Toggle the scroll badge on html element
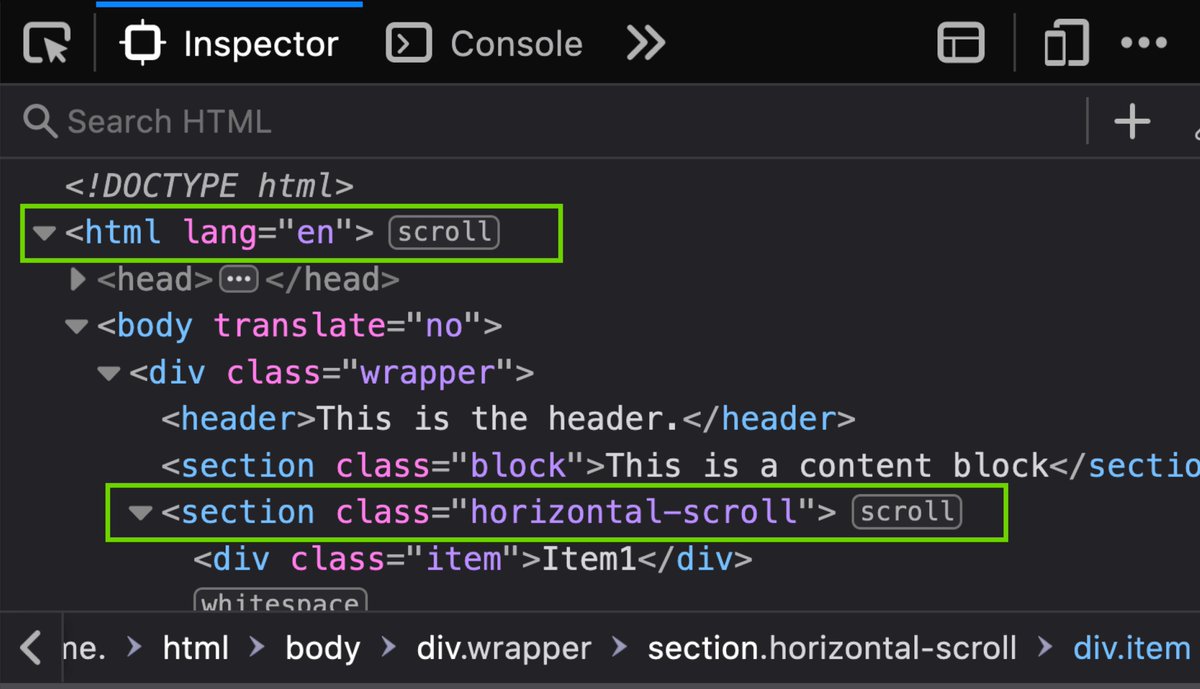 coord(444,233)
